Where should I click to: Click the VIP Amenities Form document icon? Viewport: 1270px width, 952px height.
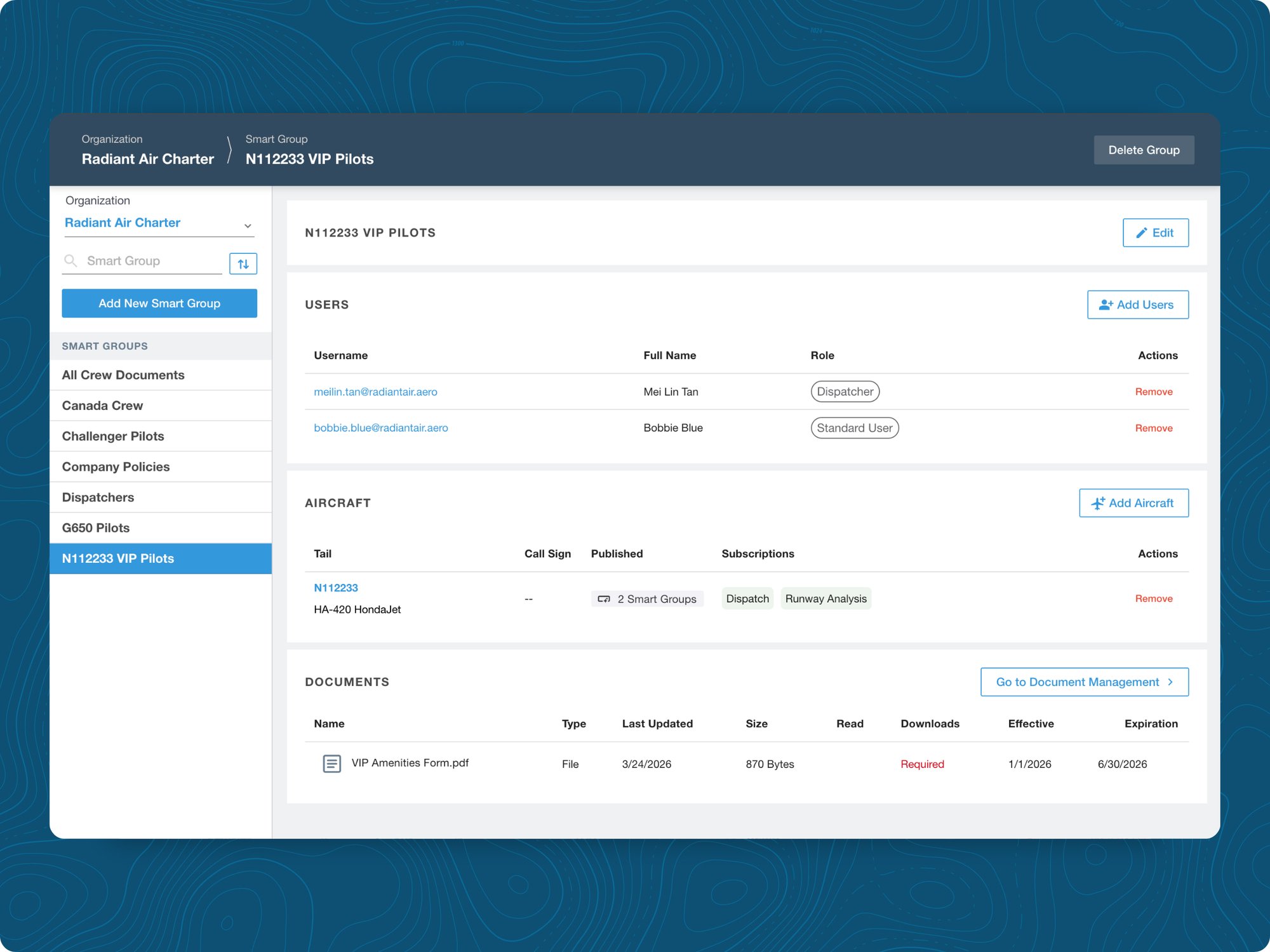(331, 764)
